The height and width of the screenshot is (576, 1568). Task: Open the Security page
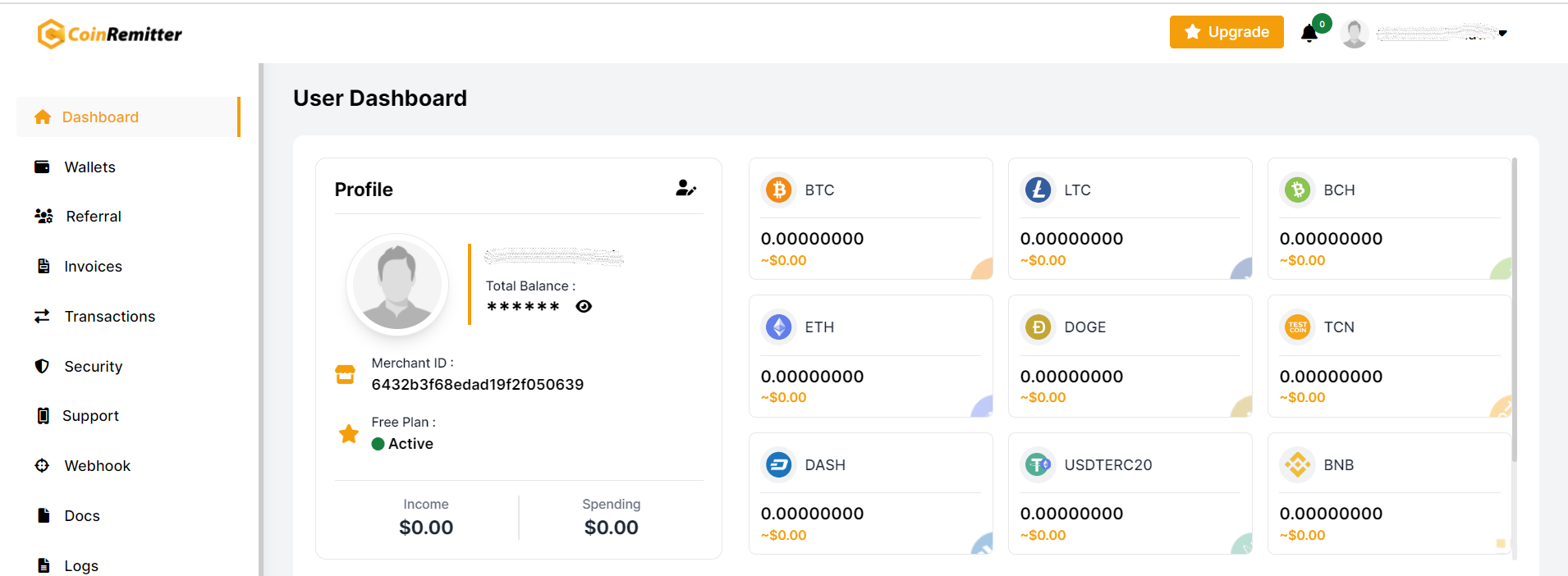(93, 367)
